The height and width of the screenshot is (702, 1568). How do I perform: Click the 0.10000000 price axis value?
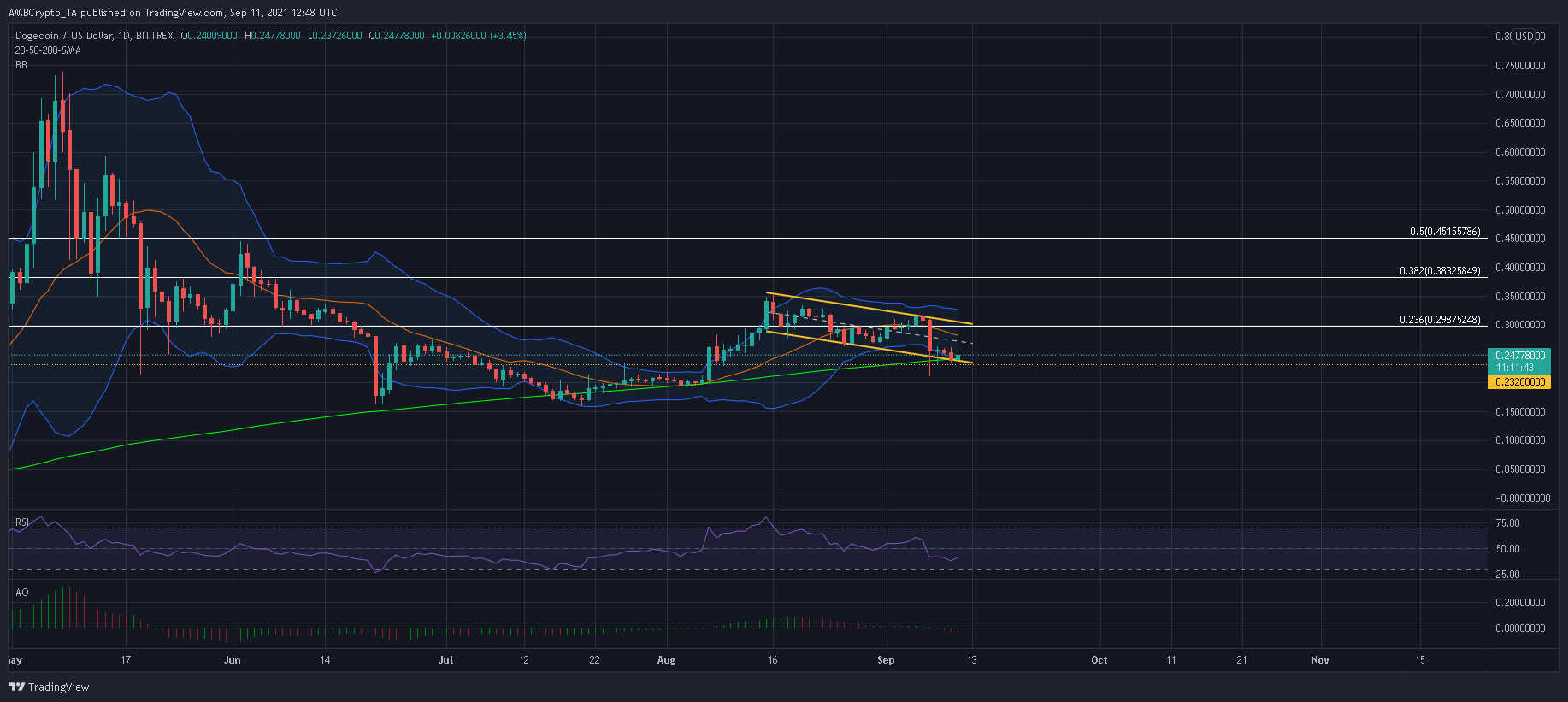1520,440
